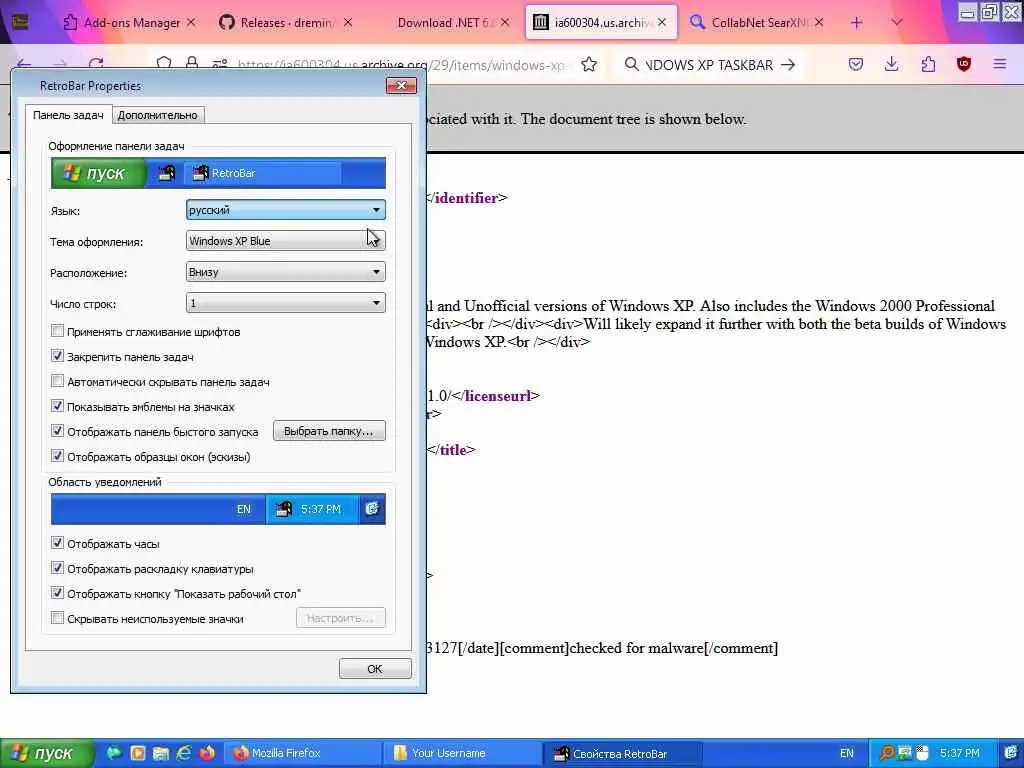1024x768 pixels.
Task: Click the network monitor tray icon
Action: point(904,754)
